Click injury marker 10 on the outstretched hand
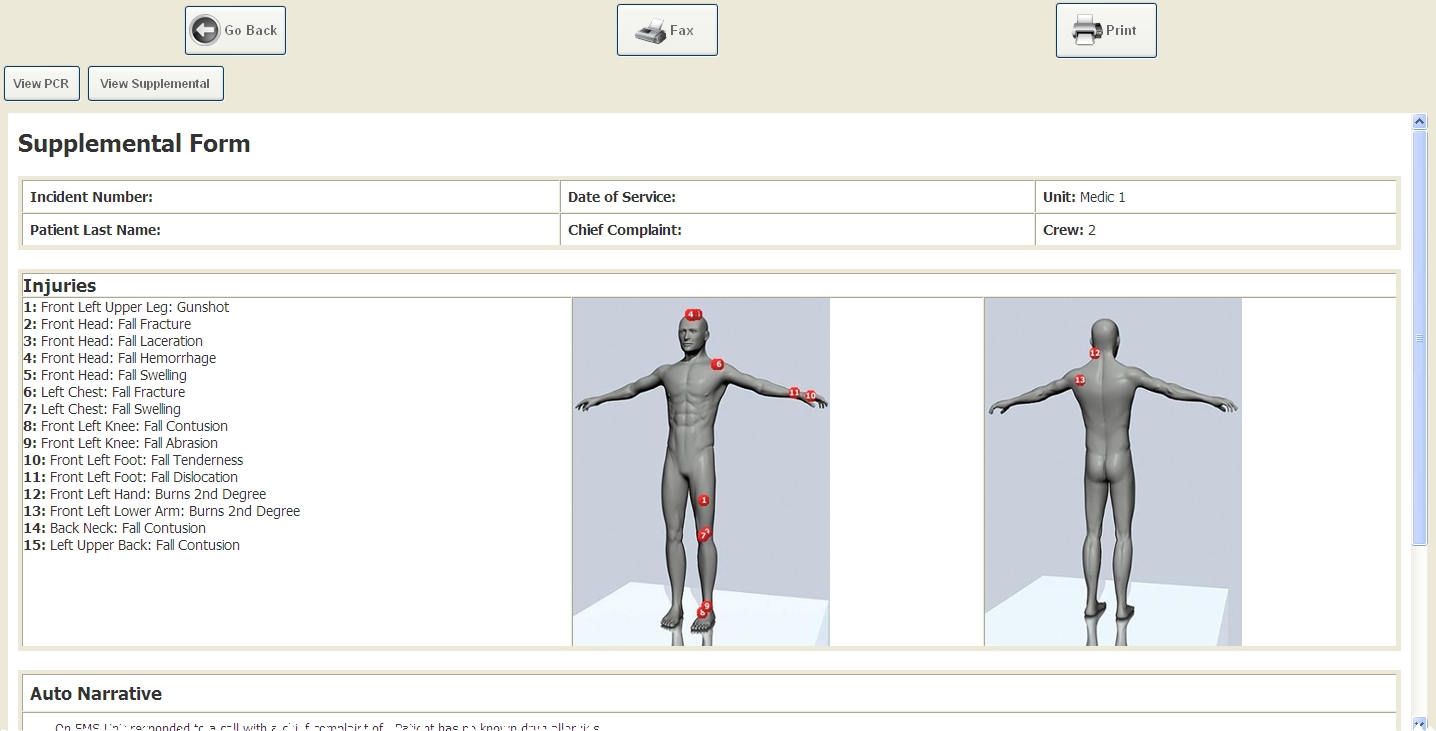The width and height of the screenshot is (1436, 731). (x=811, y=396)
